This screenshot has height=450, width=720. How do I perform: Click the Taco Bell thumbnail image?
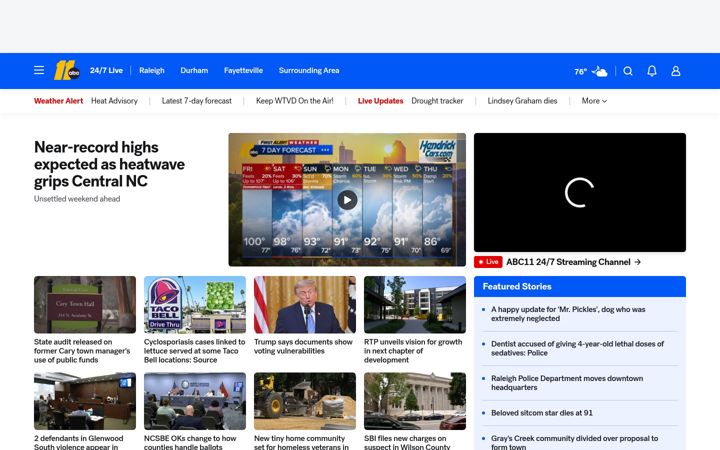pos(195,304)
